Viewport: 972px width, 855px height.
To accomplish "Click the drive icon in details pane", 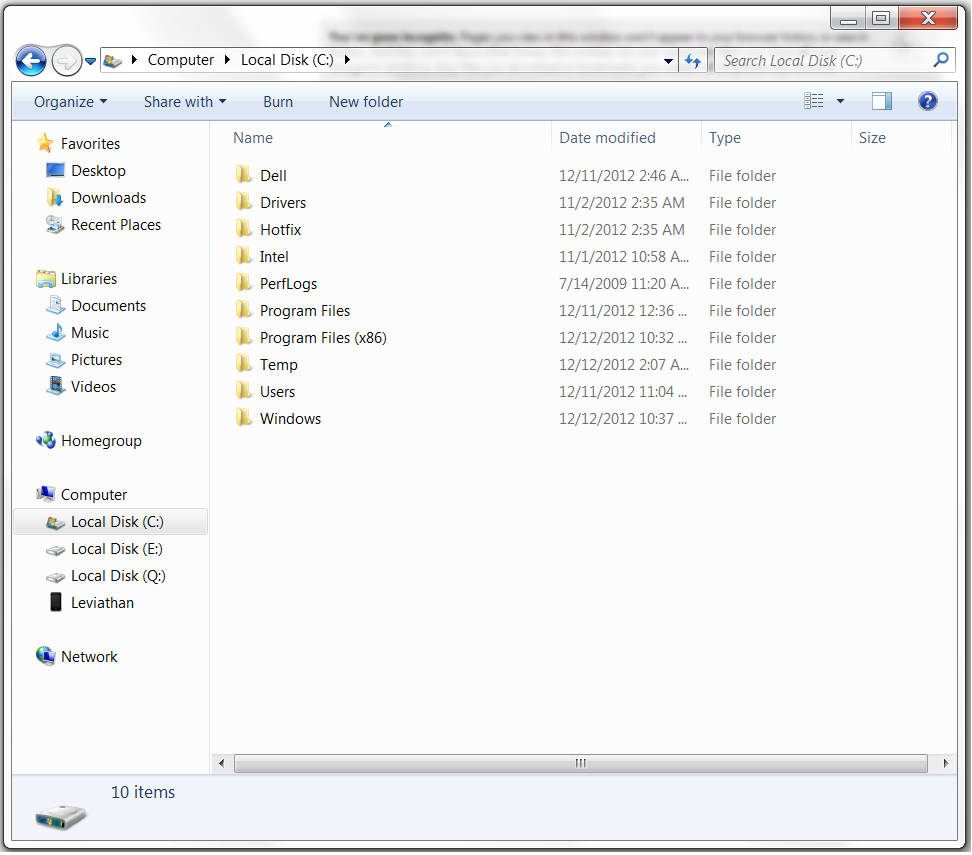I will click(60, 817).
